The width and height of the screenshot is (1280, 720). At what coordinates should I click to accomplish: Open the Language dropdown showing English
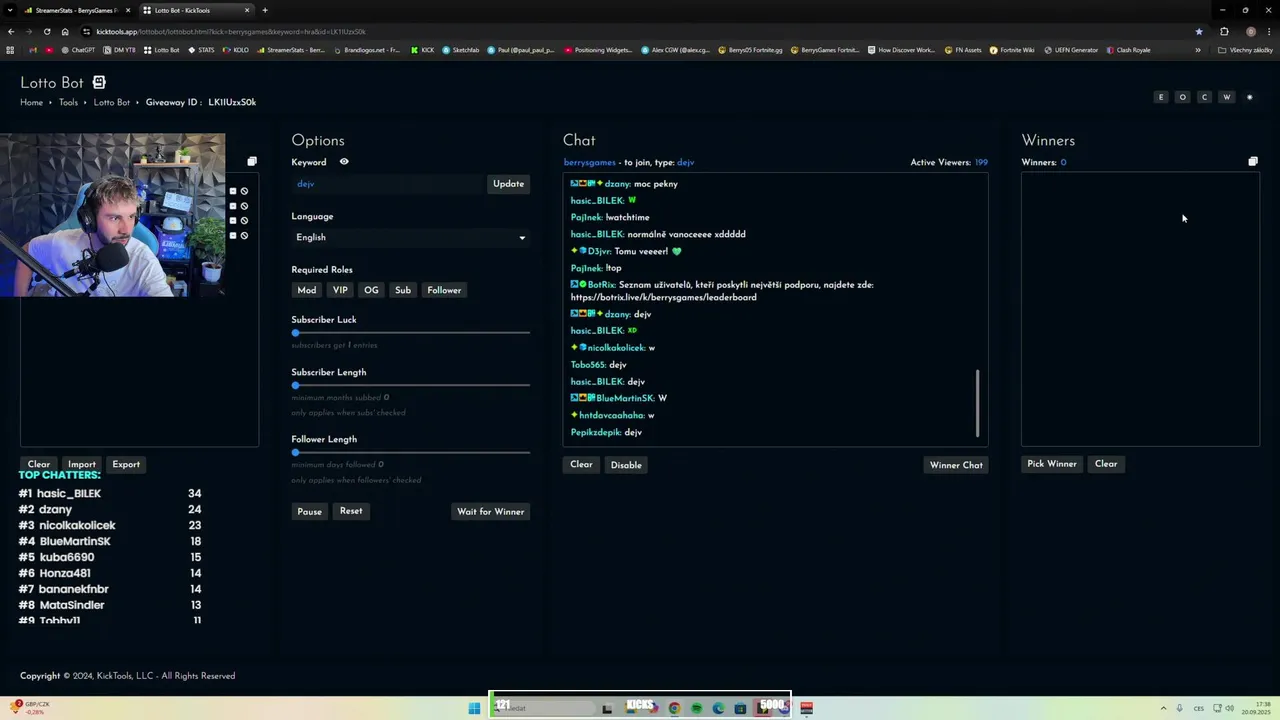pos(411,238)
